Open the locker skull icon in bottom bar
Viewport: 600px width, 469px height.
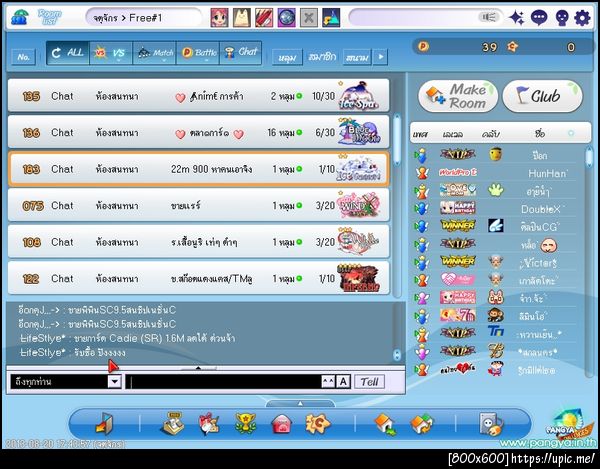[x=491, y=424]
